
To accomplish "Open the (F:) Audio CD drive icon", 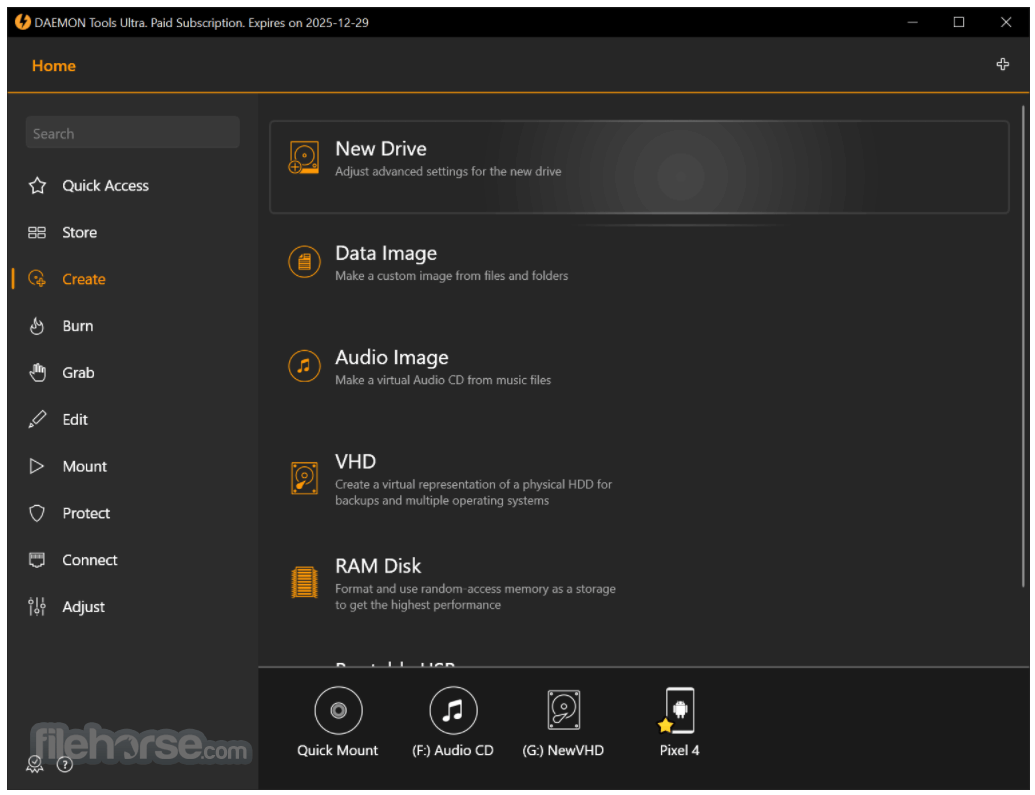I will (x=453, y=710).
